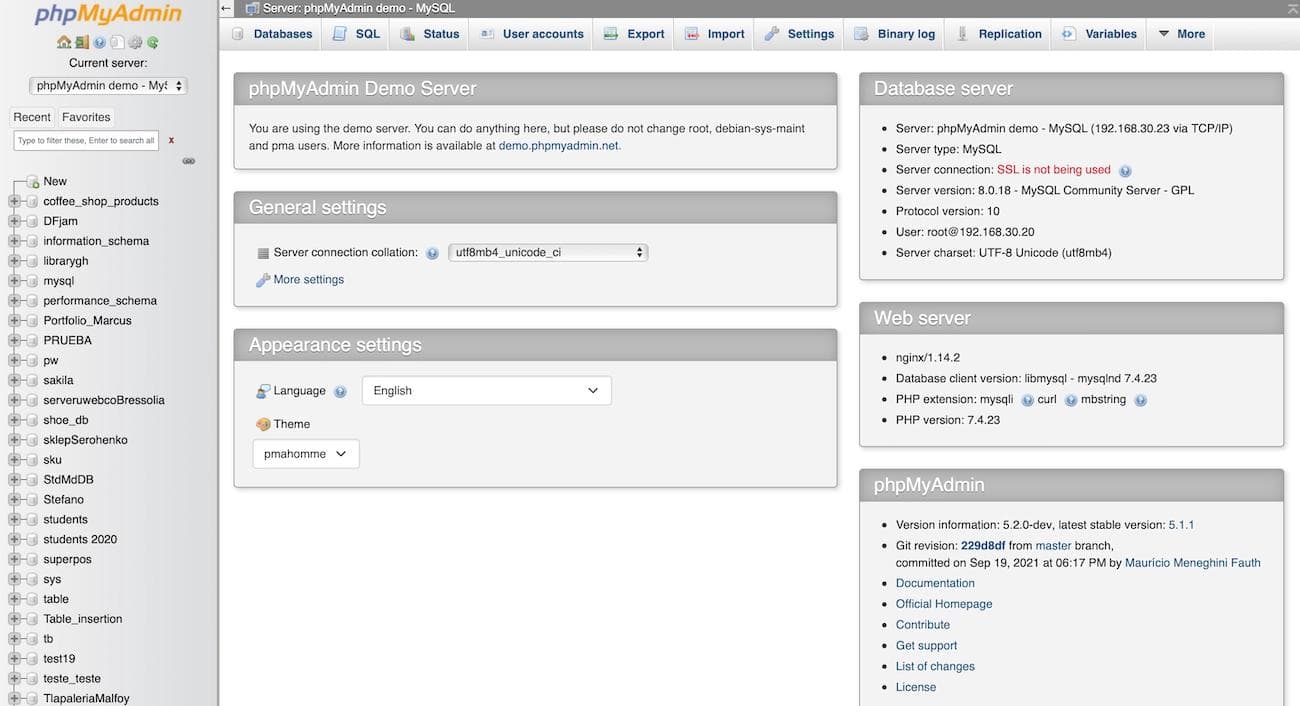Open the Server connection collation dropdown
The height and width of the screenshot is (706, 1300).
tap(548, 252)
